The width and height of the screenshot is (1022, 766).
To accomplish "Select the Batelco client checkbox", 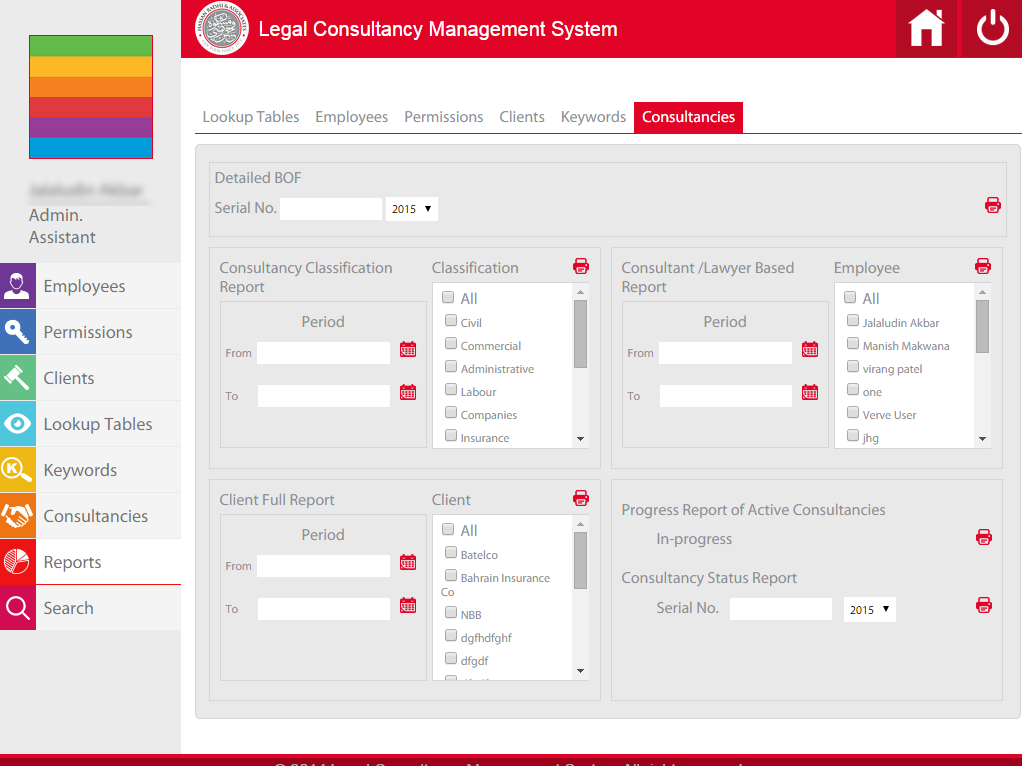I will 451,553.
